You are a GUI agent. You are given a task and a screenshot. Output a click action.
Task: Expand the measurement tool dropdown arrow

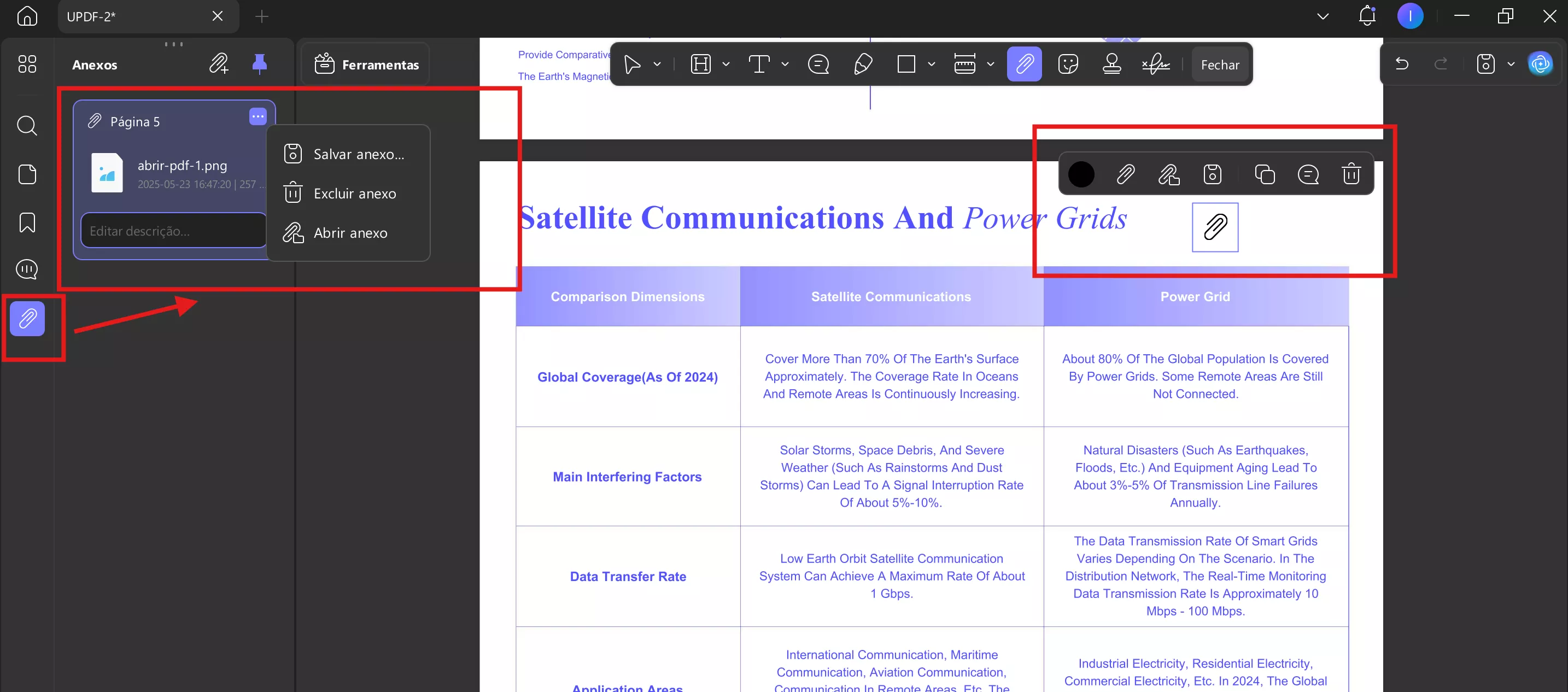(990, 64)
